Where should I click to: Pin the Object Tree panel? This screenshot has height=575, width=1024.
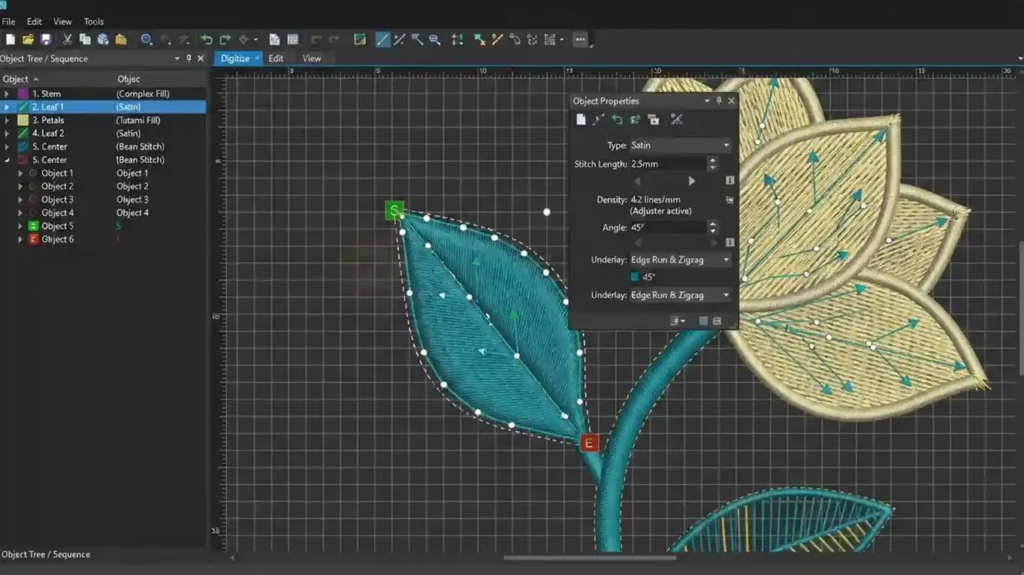click(189, 58)
